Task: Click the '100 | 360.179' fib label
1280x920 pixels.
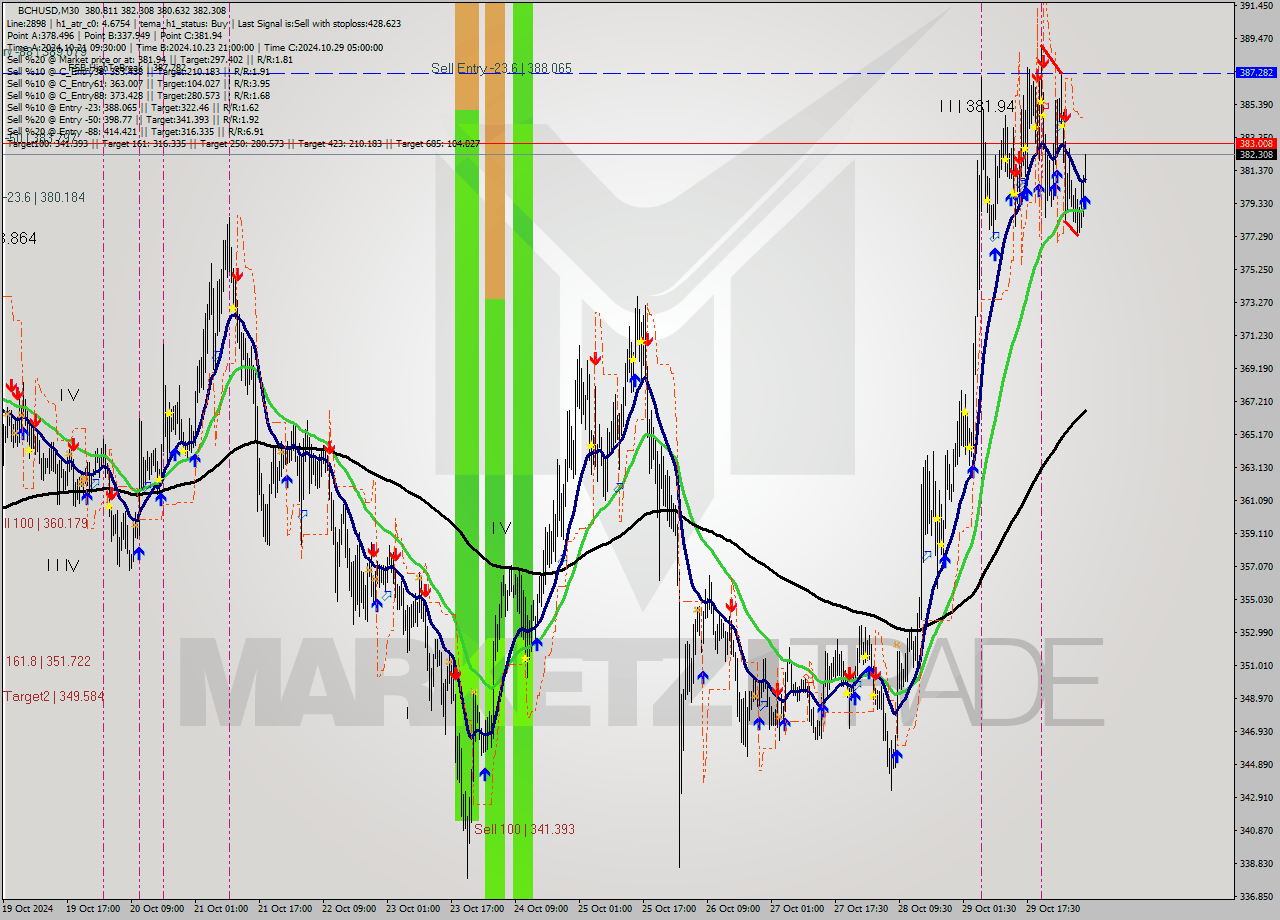Action: (x=48, y=523)
